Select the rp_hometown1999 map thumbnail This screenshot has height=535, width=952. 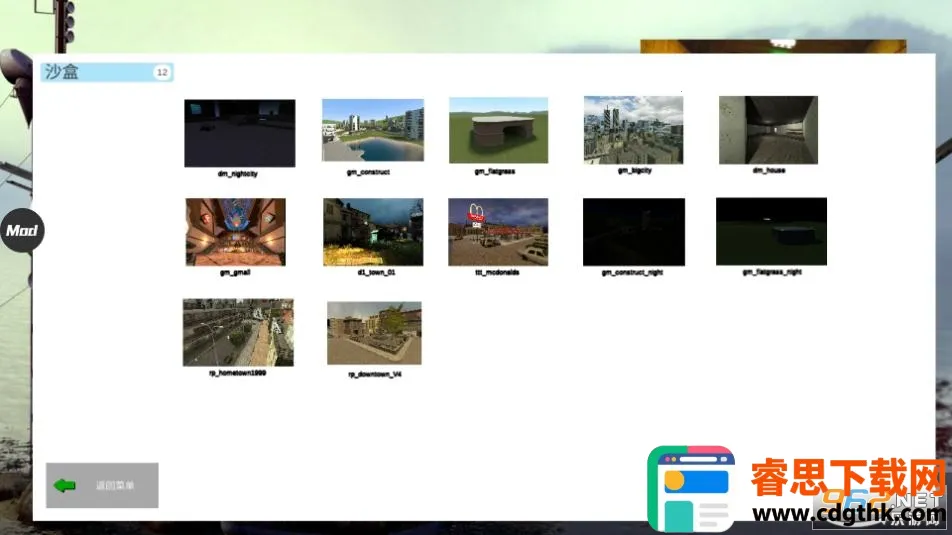coord(238,332)
